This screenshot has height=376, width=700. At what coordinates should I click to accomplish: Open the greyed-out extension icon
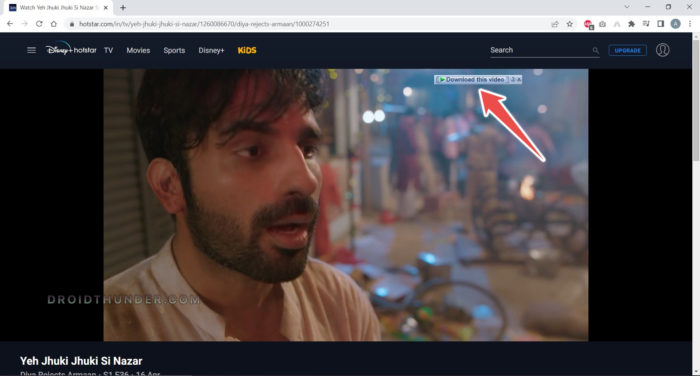pos(617,24)
